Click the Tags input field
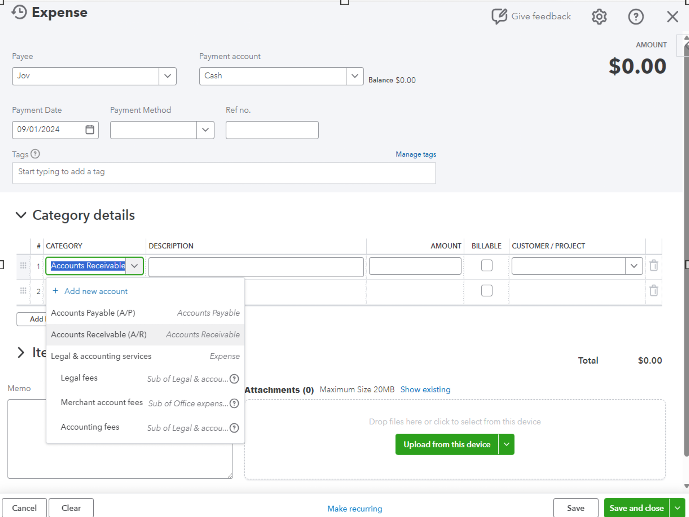The height and width of the screenshot is (517, 689). 224,173
